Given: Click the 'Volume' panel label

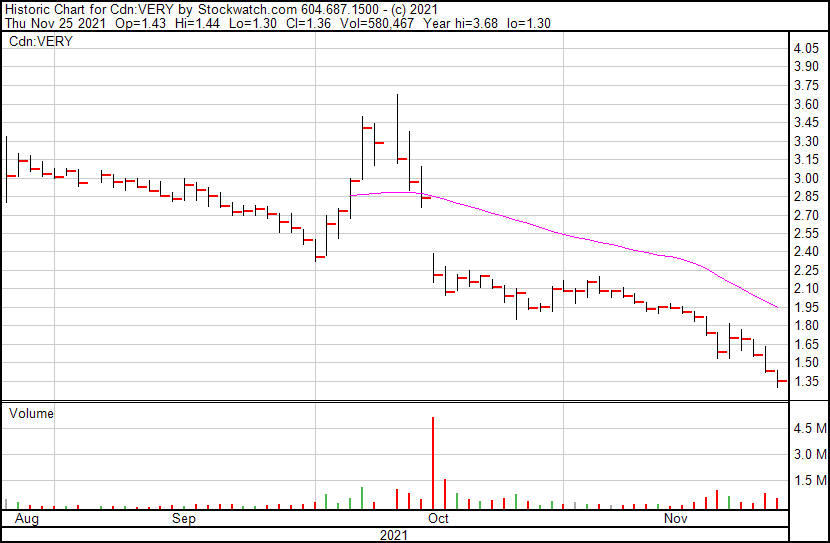Looking at the screenshot, I should click(x=31, y=413).
